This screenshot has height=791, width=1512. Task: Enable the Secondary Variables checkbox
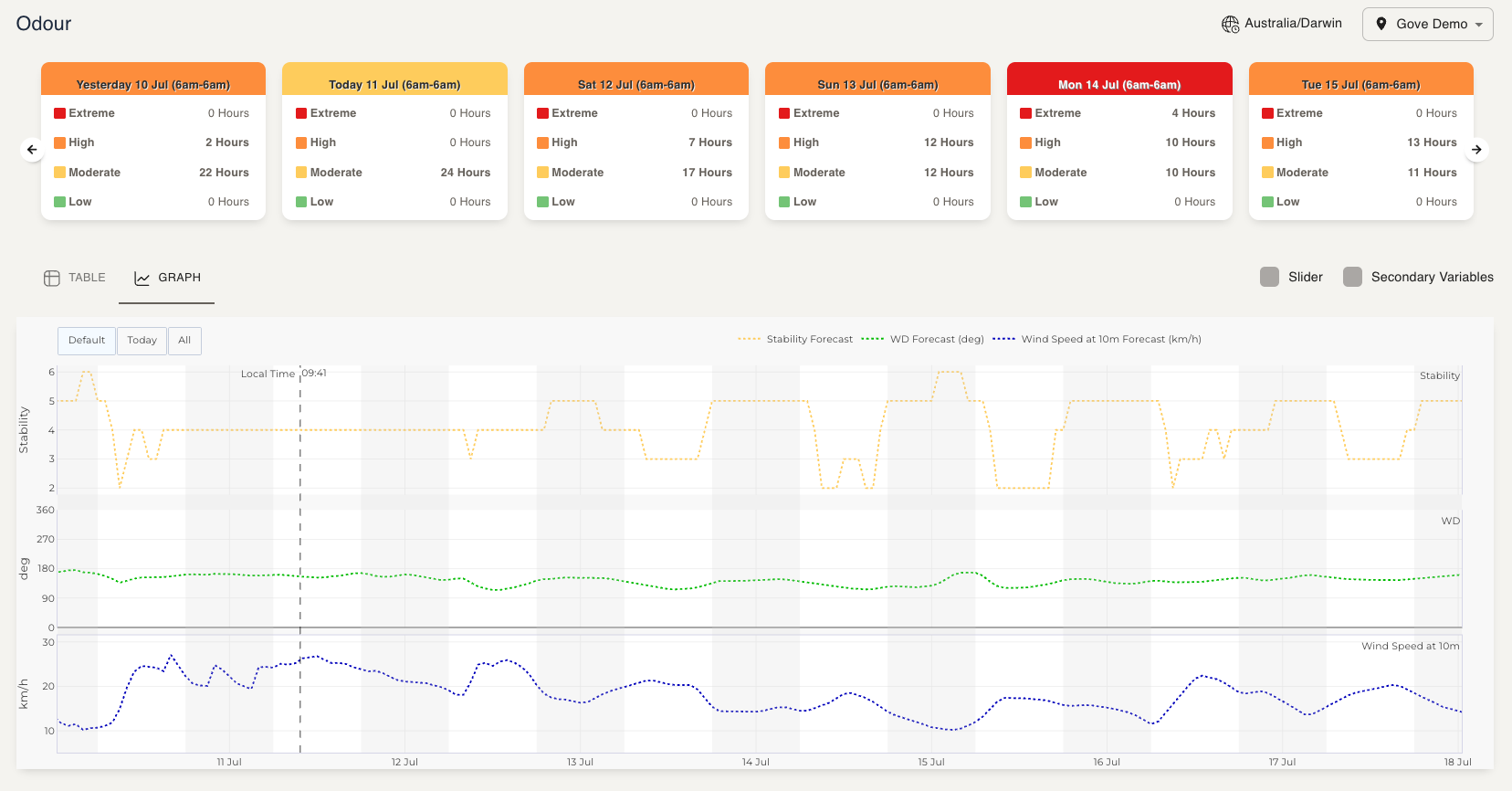(x=1352, y=277)
